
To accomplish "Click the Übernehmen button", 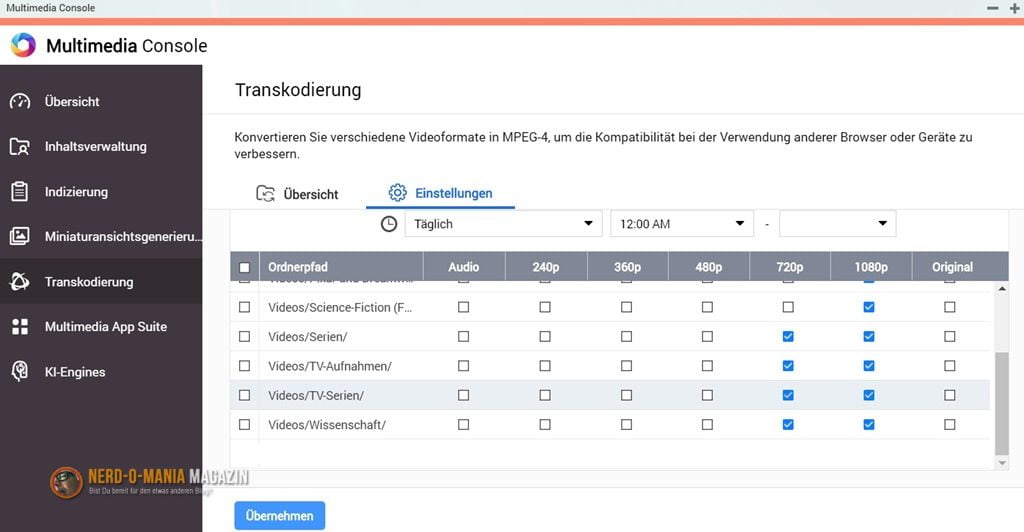I will point(280,516).
